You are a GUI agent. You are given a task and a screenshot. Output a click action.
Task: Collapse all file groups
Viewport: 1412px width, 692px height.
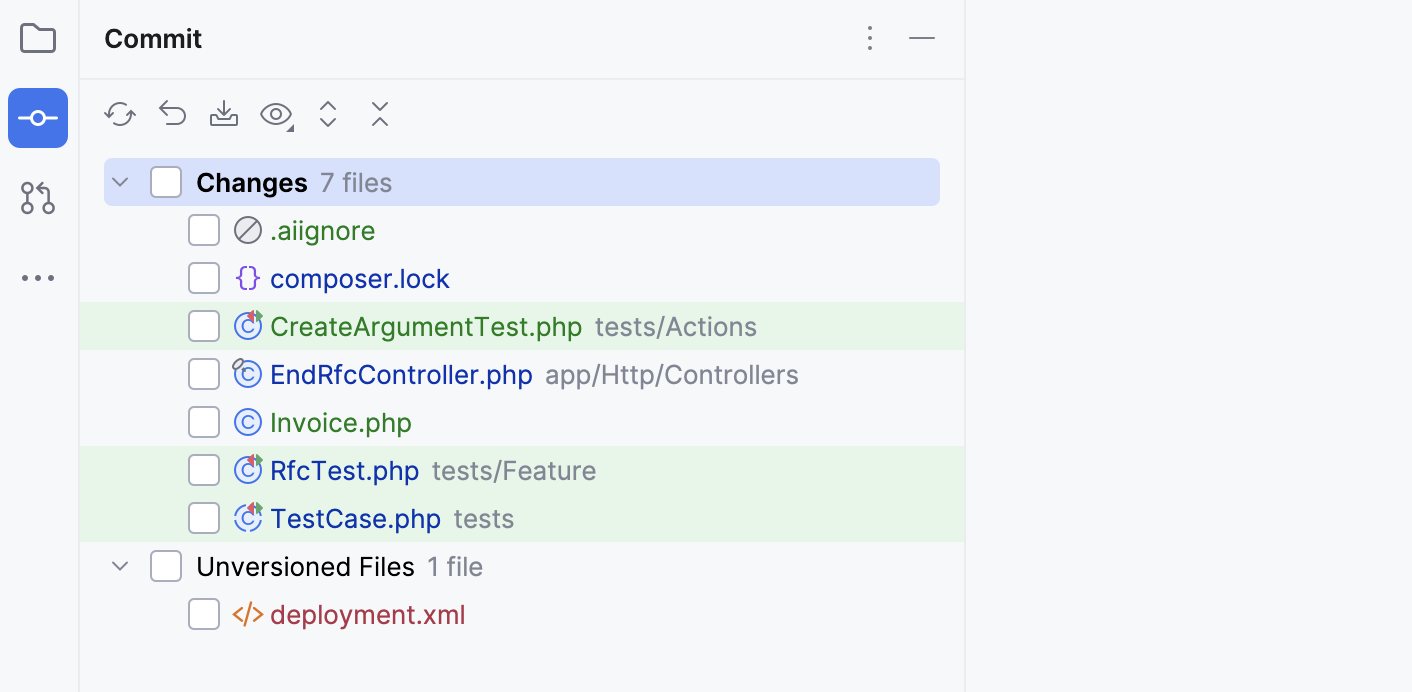tap(380, 114)
